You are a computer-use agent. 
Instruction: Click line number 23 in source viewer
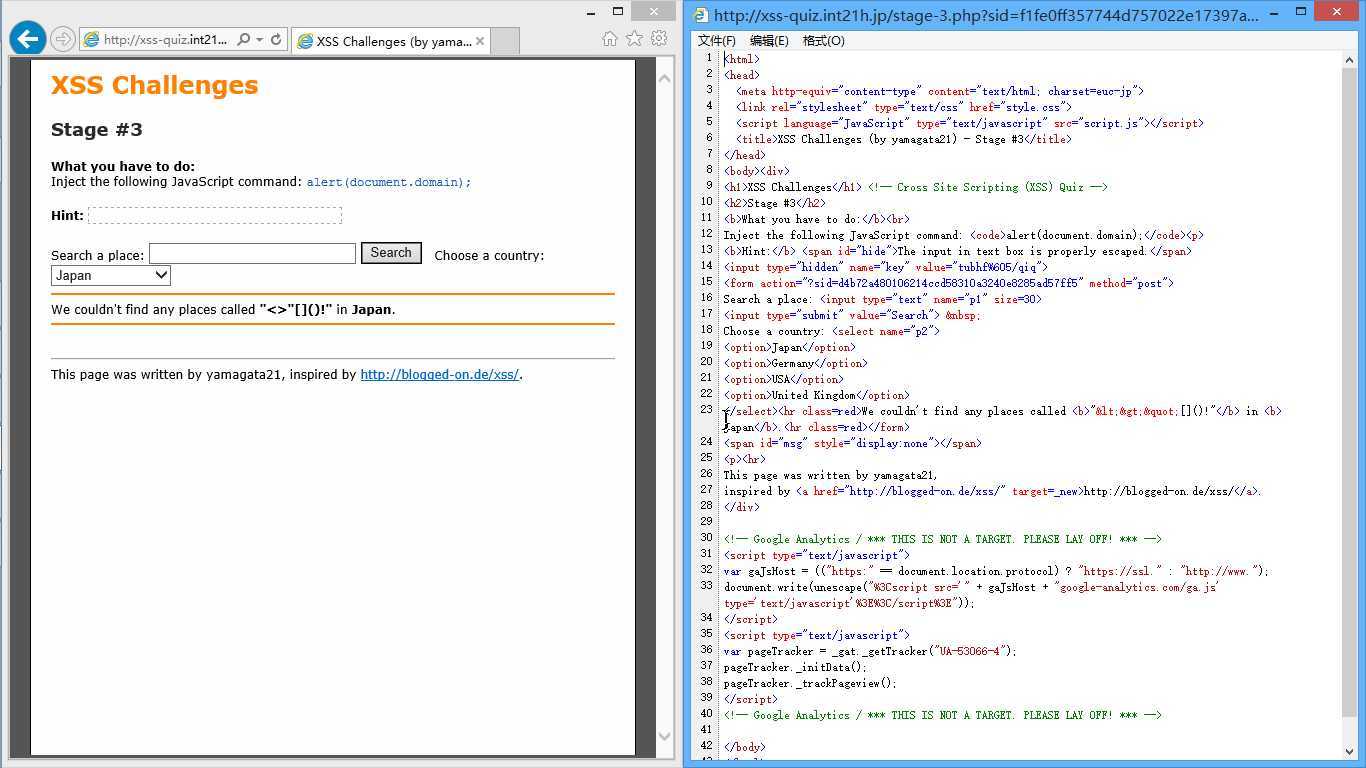[x=707, y=410]
